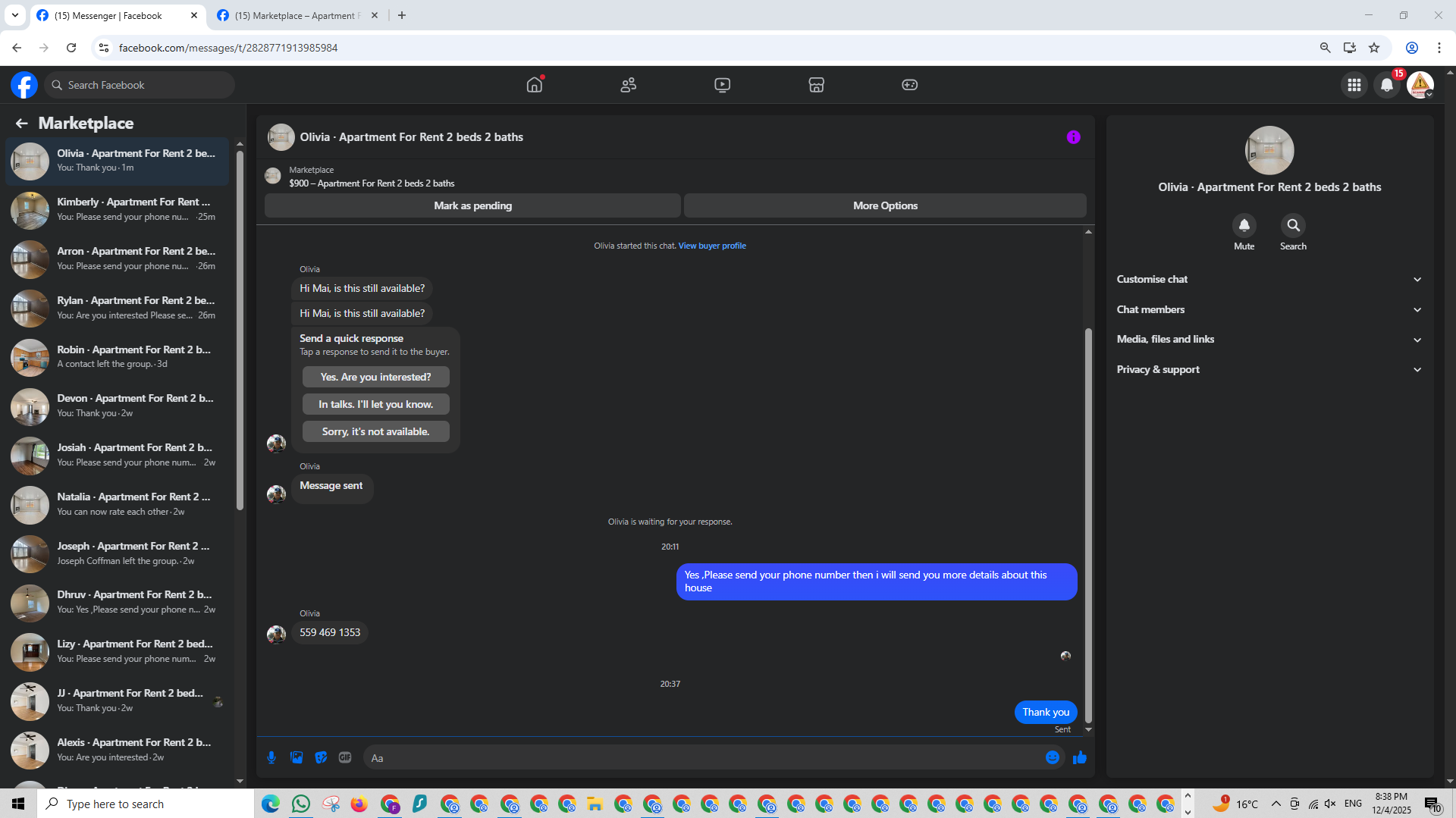Open the account profile avatar menu
This screenshot has height=818, width=1456.
pyautogui.click(x=1420, y=85)
